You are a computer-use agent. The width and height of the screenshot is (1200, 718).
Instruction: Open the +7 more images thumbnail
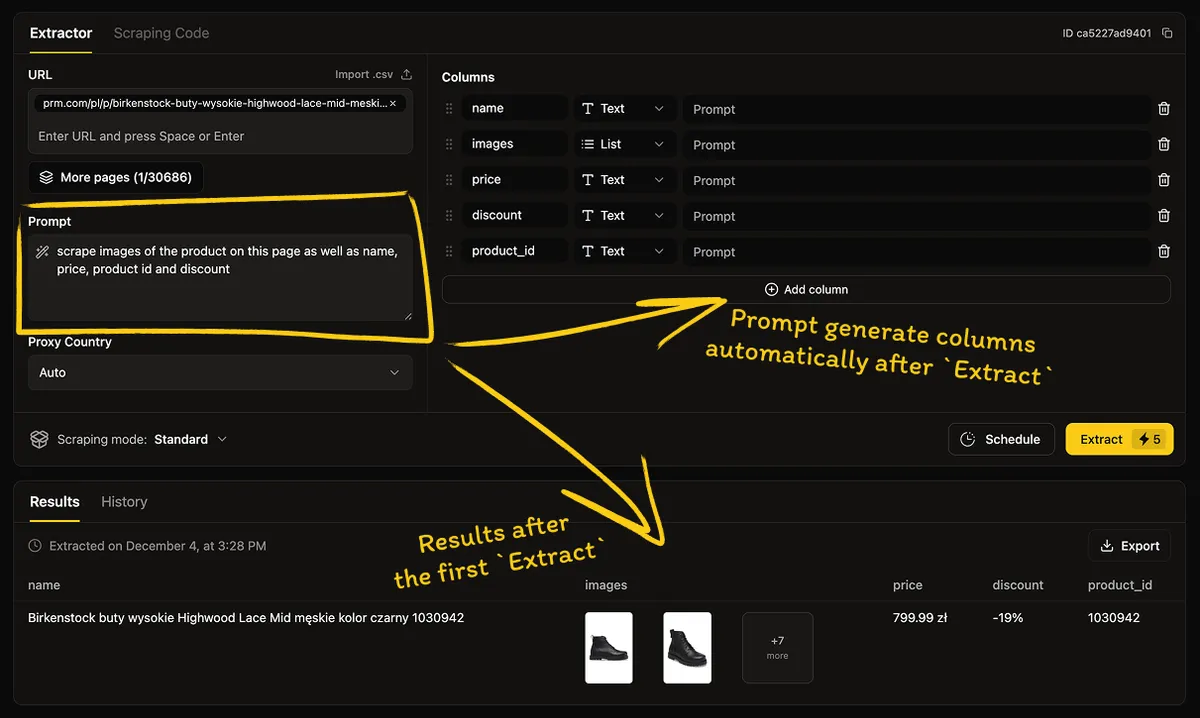(x=777, y=647)
